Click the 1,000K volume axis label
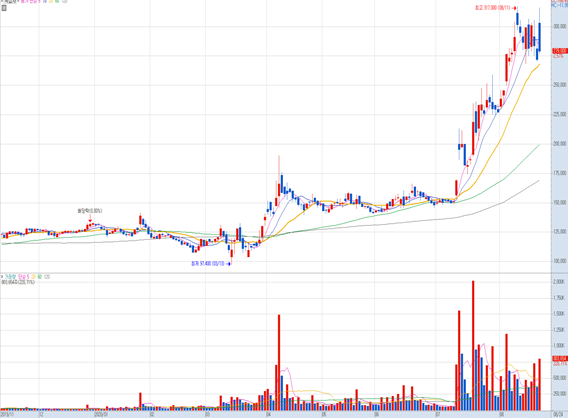This screenshot has width=568, height=418. point(559,346)
